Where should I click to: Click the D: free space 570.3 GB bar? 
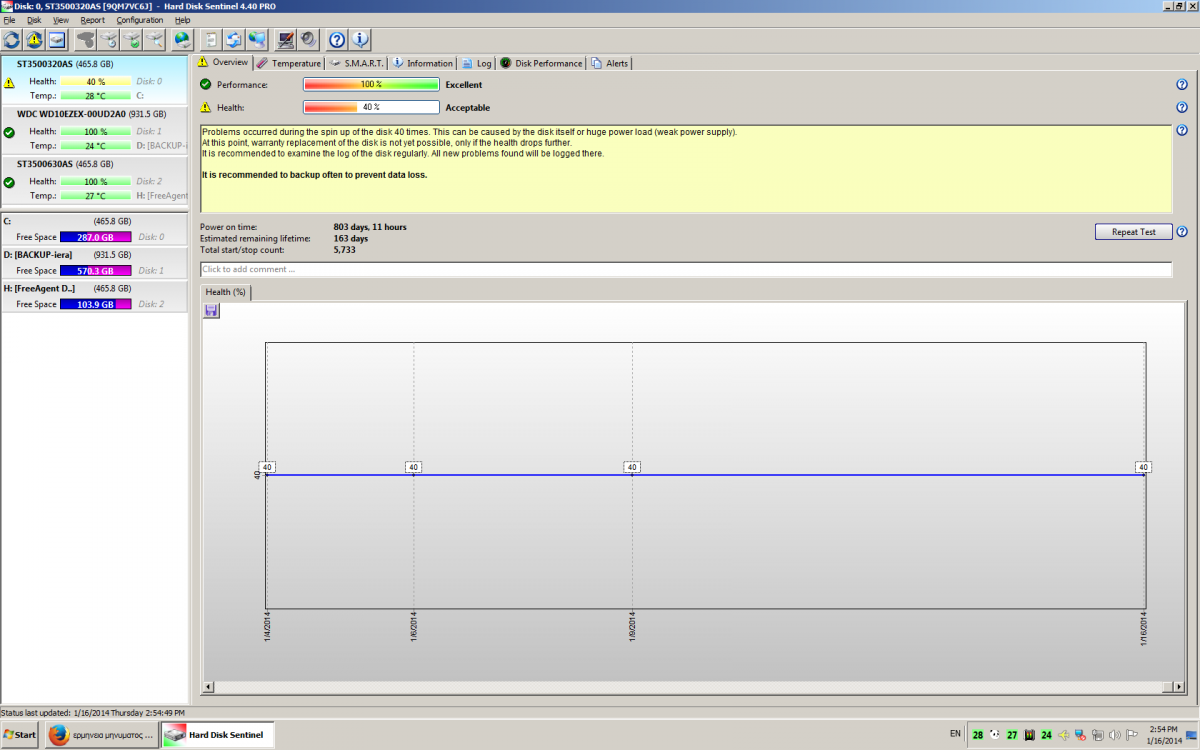click(95, 271)
